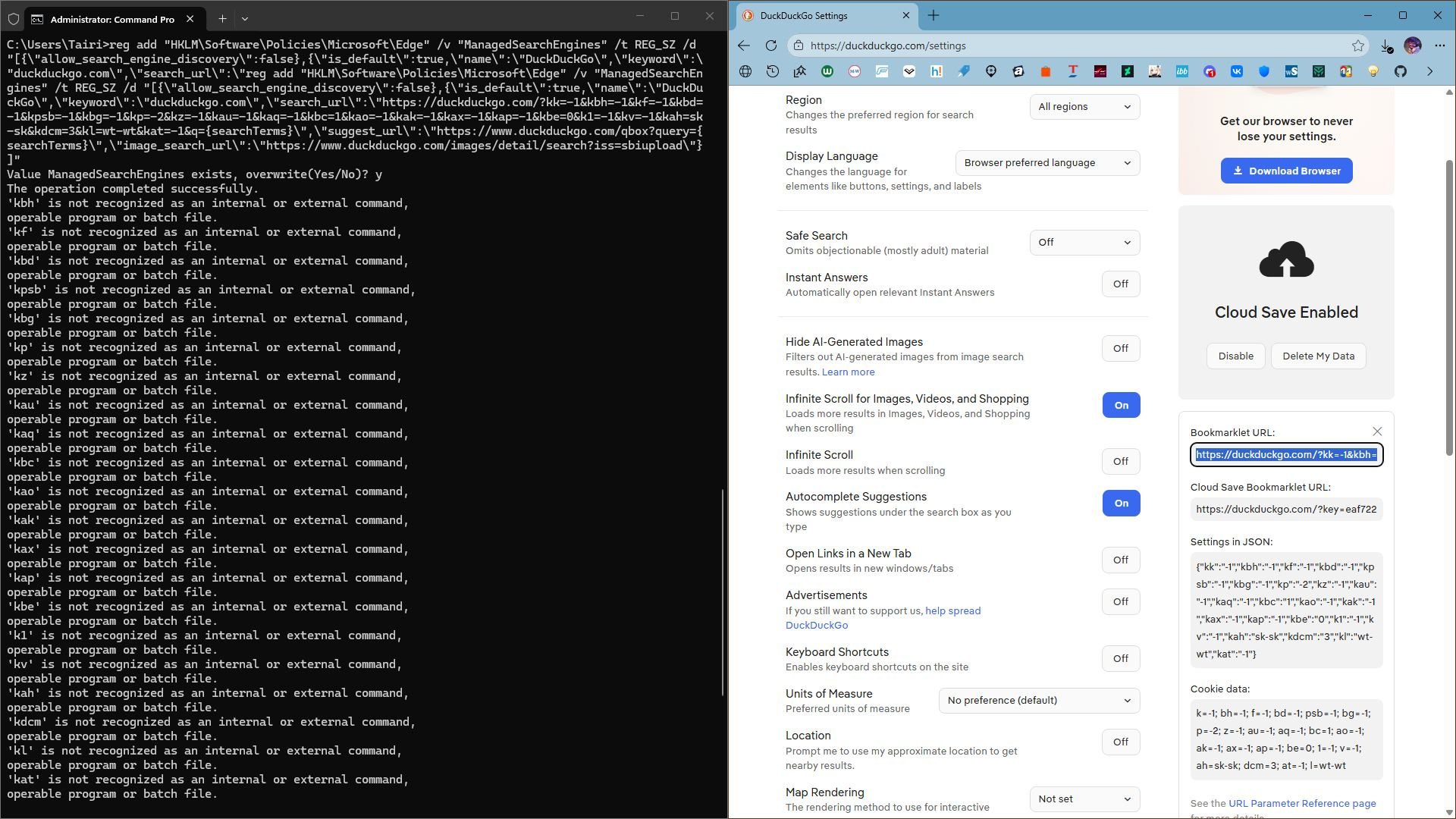Screen dimensions: 1456x819
Task: Toggle Hide AI-Generated Images
Action: 1121,349
